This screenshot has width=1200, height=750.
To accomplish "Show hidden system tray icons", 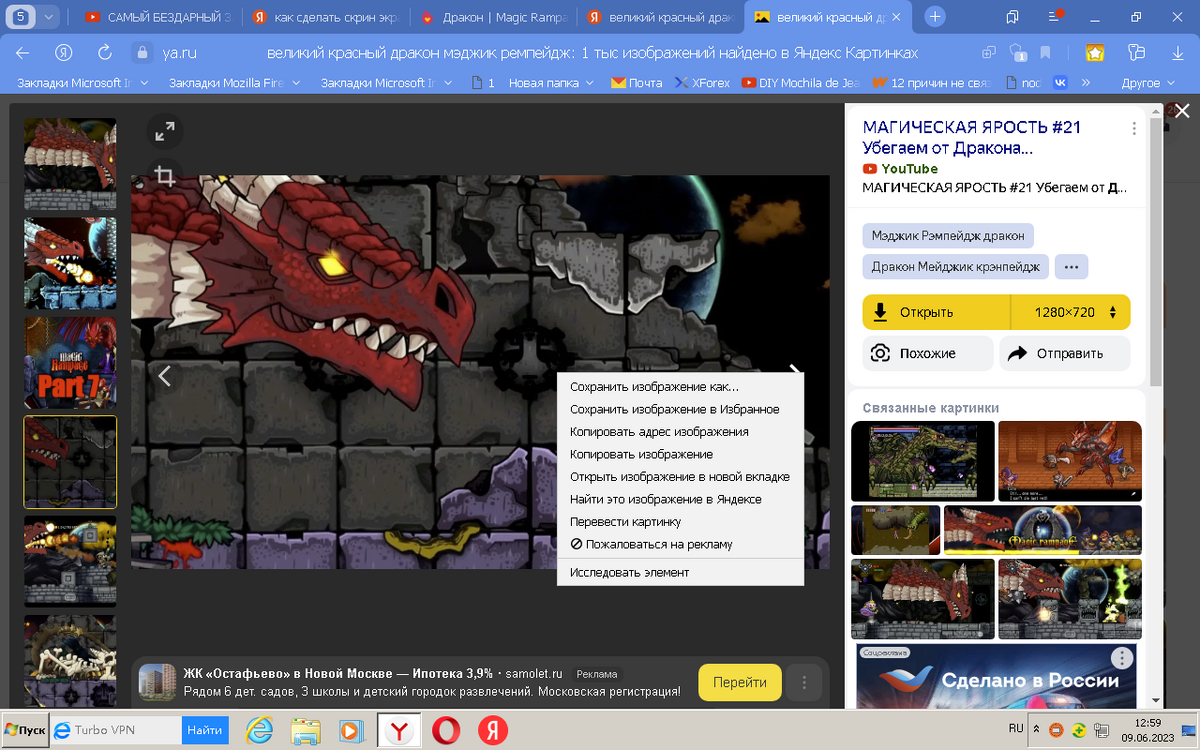I will [1036, 731].
